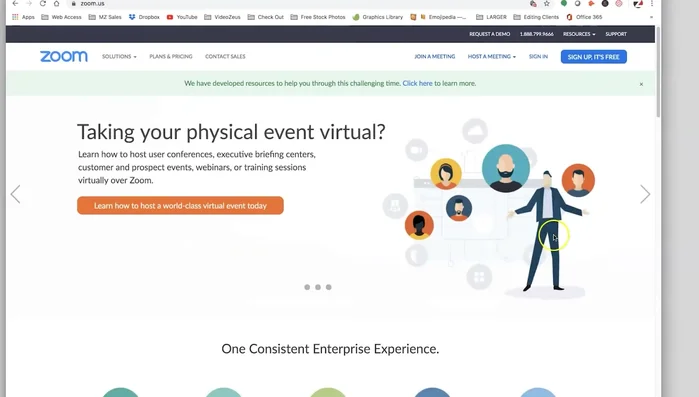Open the browser home page icon

coord(57,4)
